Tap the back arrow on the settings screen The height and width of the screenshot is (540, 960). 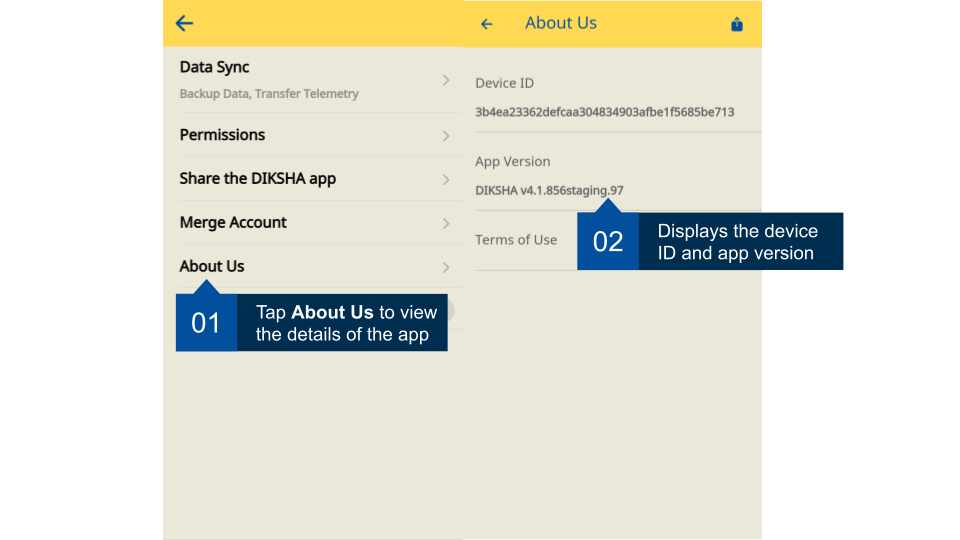(184, 24)
